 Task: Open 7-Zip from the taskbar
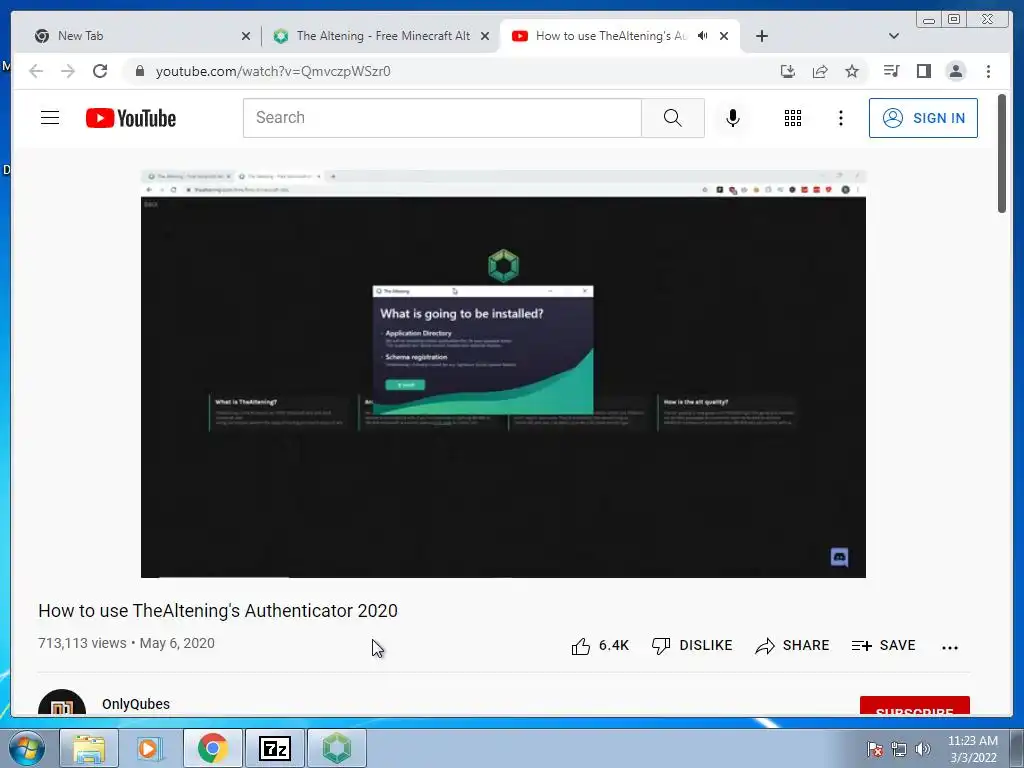[274, 748]
